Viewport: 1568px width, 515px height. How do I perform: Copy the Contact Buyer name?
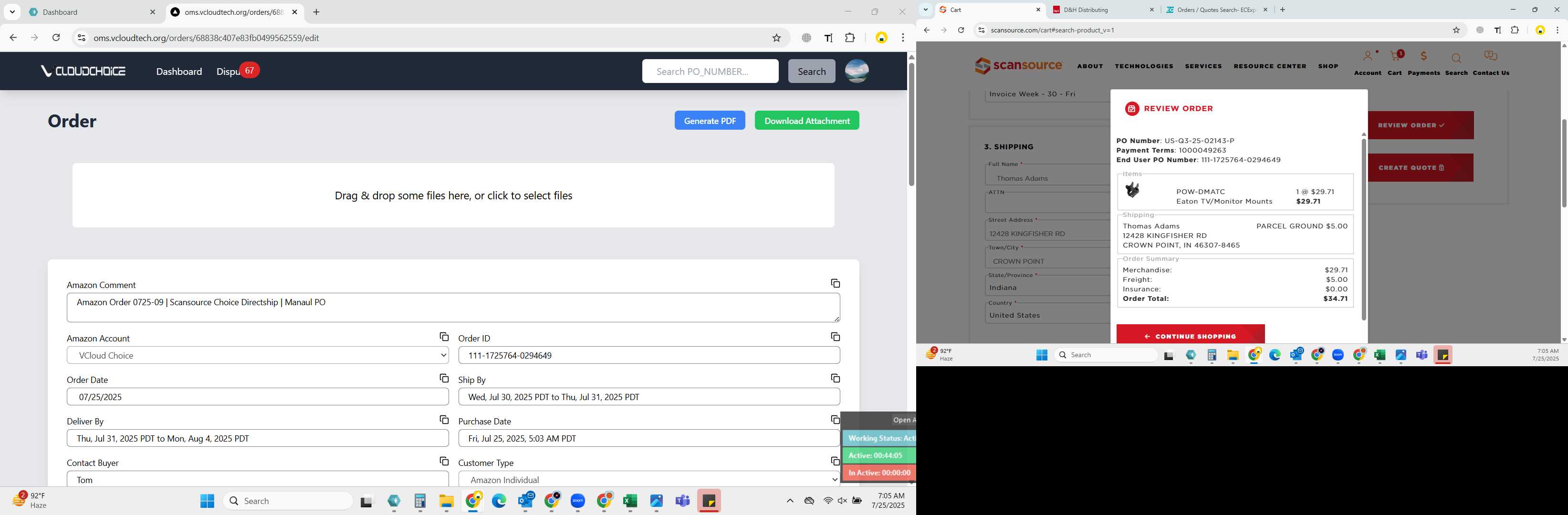[x=444, y=462]
